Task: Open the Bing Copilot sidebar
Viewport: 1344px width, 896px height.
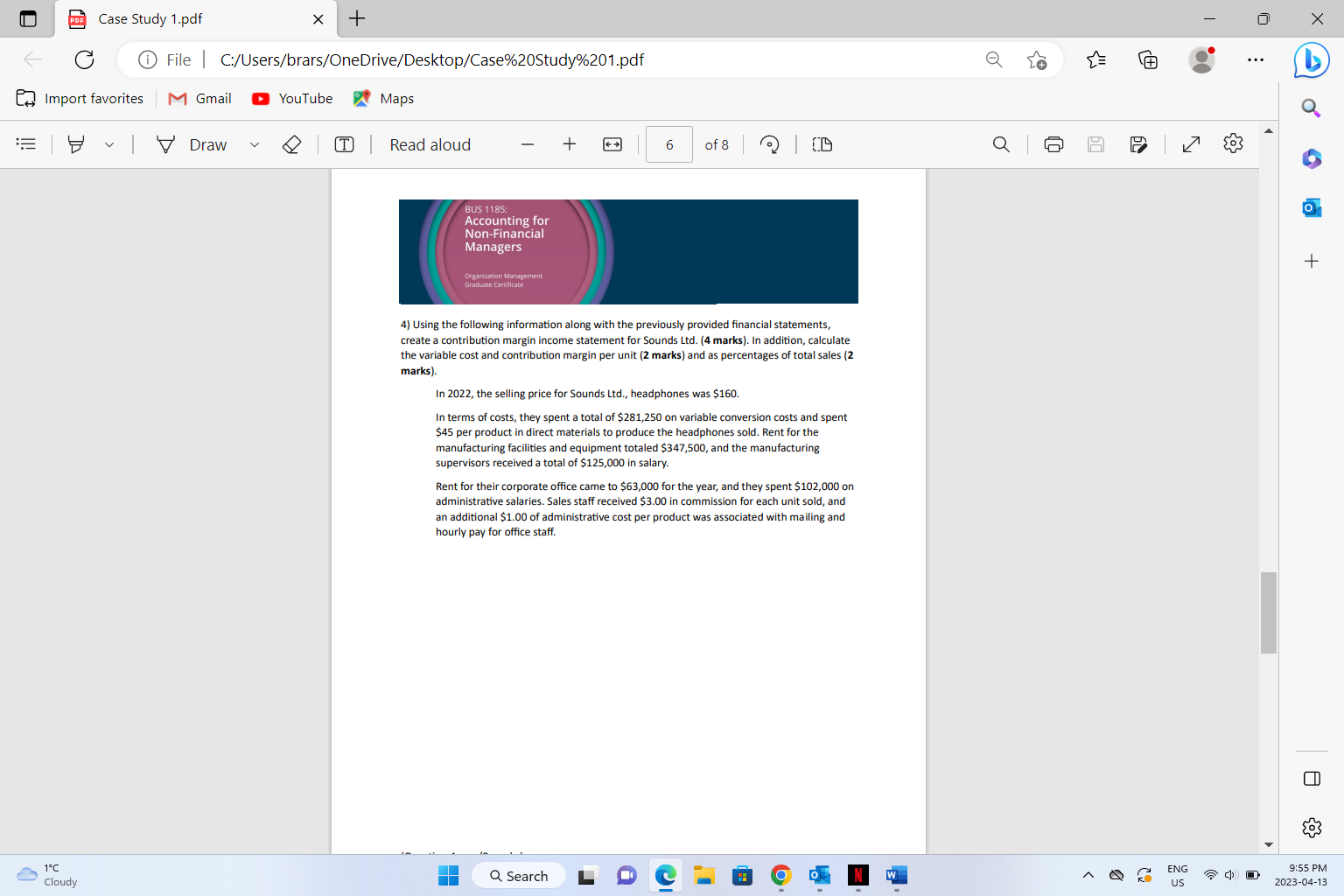Action: pyautogui.click(x=1311, y=59)
